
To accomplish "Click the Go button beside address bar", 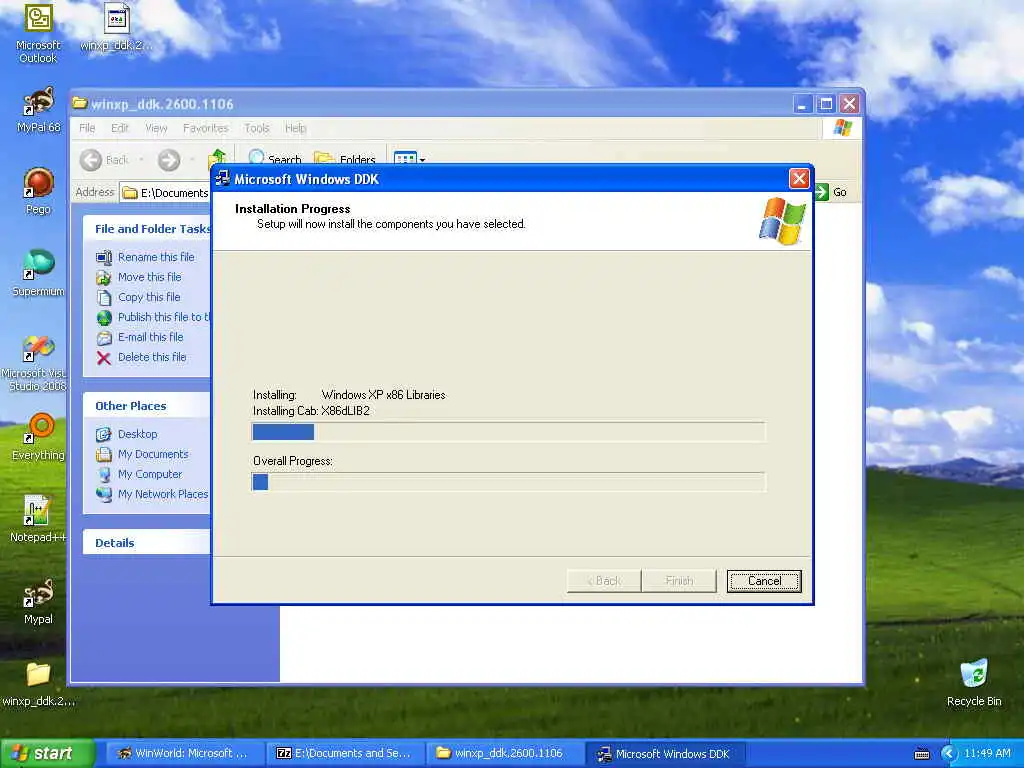I will point(831,192).
